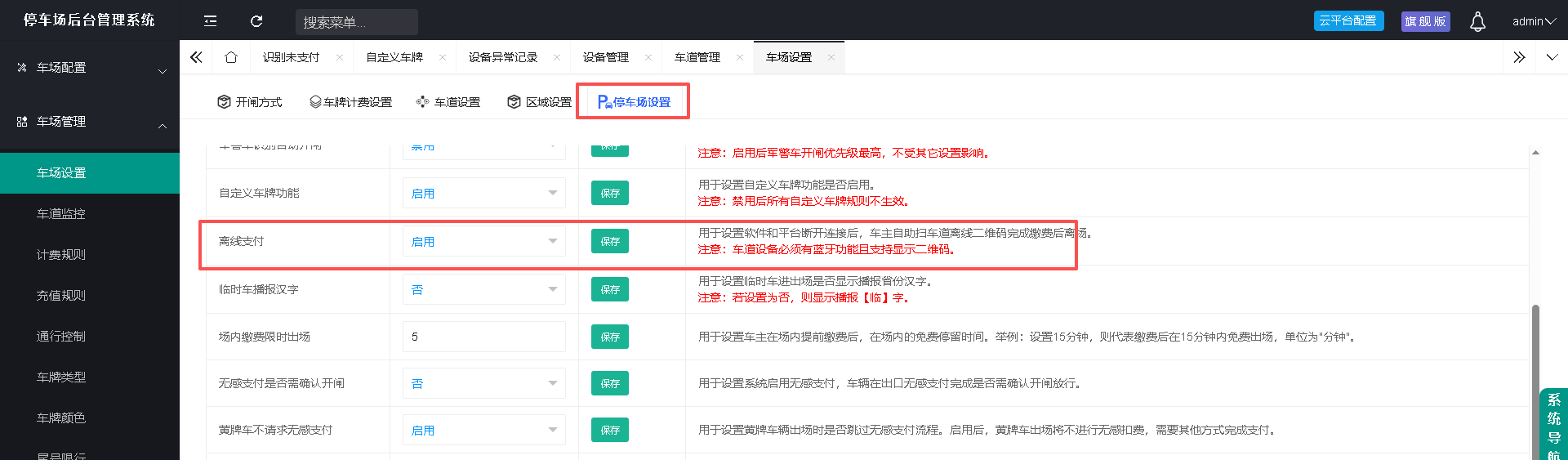Open the 临时车播报汉字 dropdown
This screenshot has width=1568, height=460.
coord(484,289)
